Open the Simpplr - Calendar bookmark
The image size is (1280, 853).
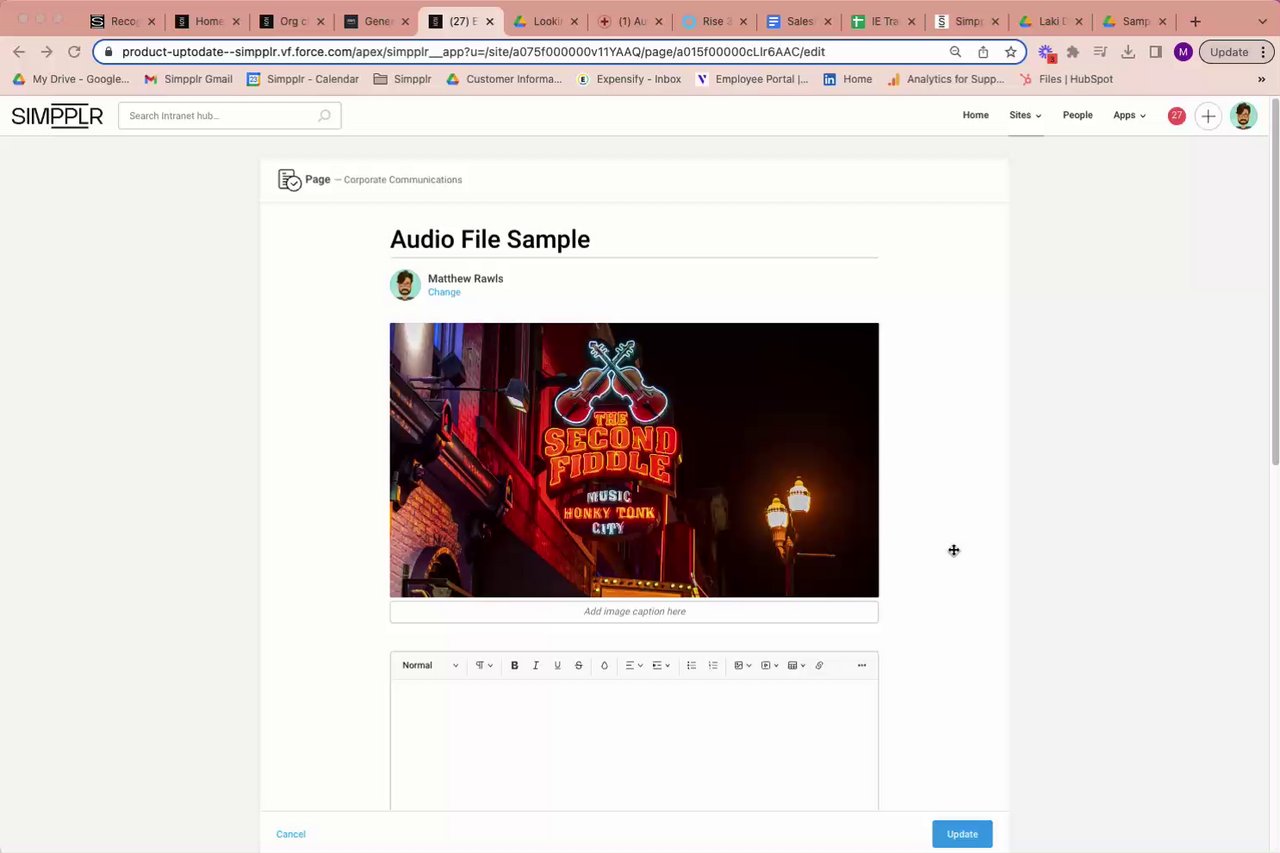pyautogui.click(x=303, y=79)
